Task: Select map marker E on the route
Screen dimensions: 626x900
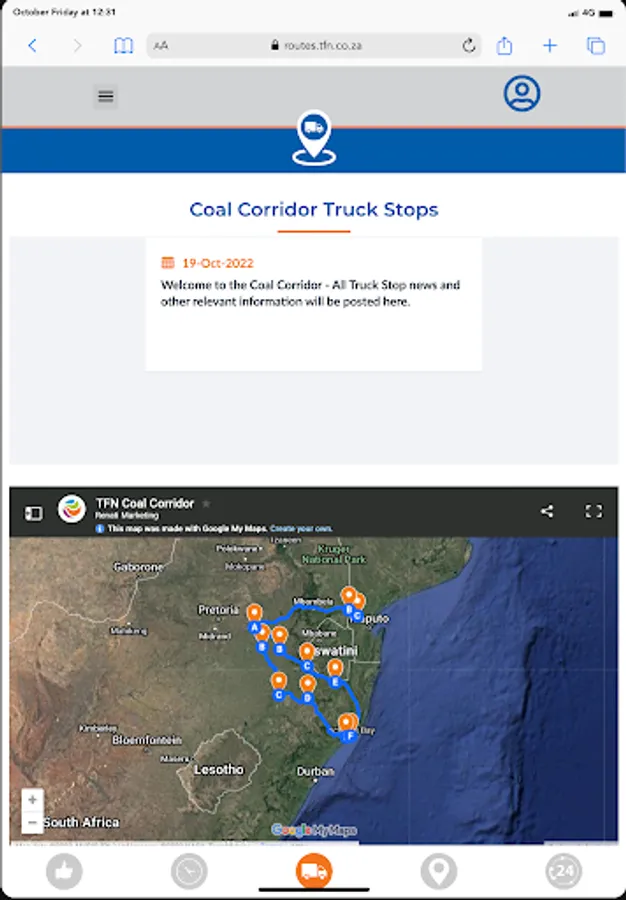Action: click(335, 673)
